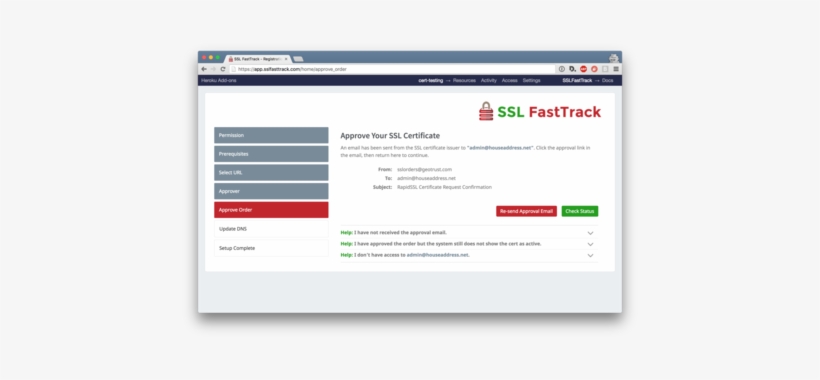
Task: Open Chrome hamburger menu
Action: pos(616,69)
